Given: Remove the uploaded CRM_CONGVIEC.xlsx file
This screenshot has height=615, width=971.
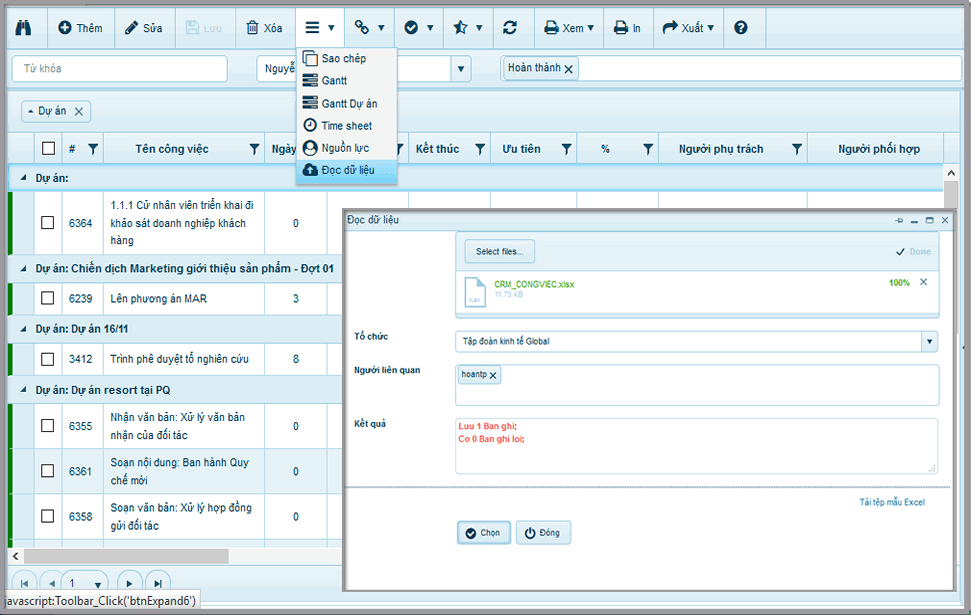Looking at the screenshot, I should coord(923,282).
